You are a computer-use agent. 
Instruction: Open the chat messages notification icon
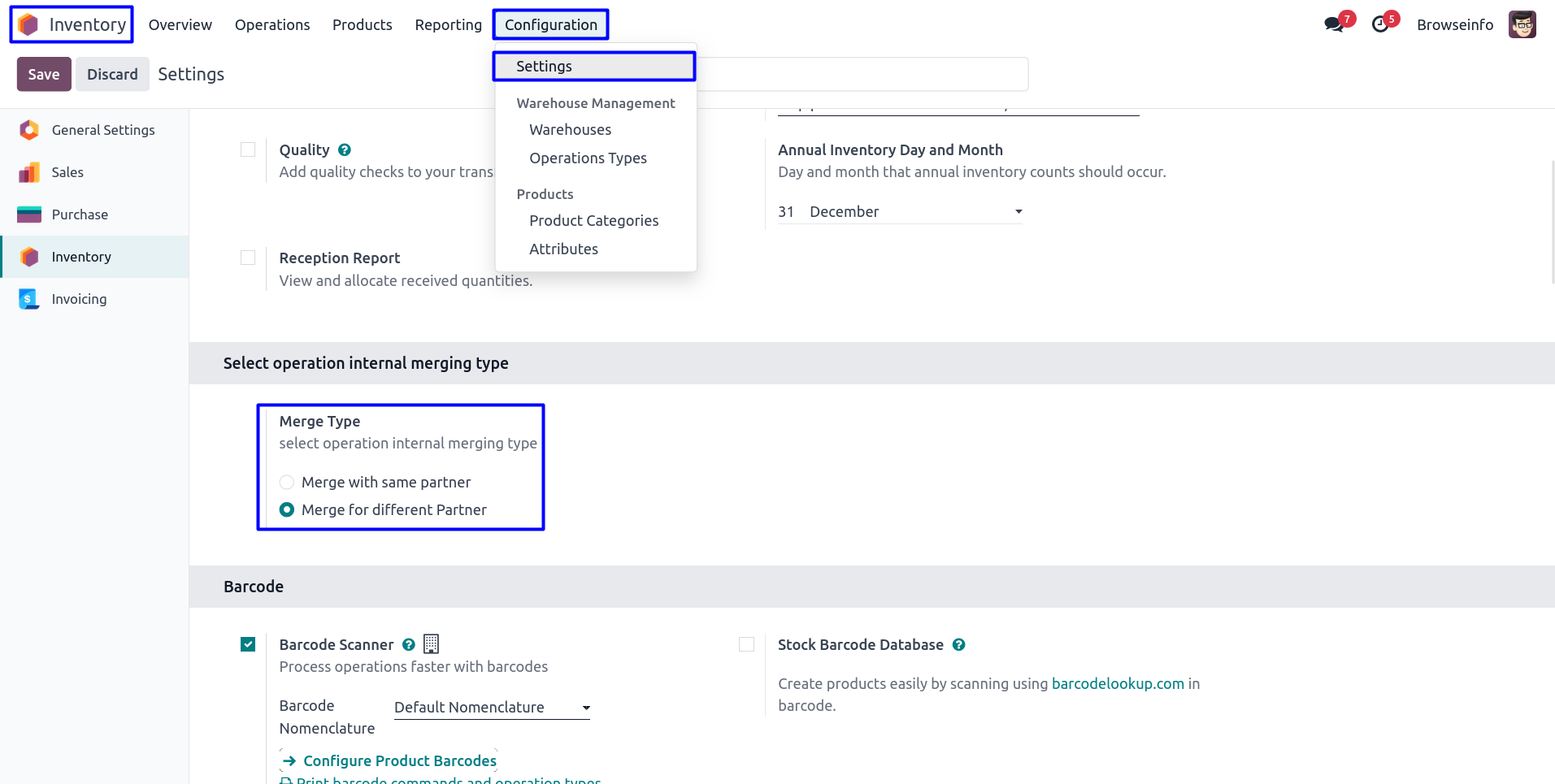click(1333, 24)
